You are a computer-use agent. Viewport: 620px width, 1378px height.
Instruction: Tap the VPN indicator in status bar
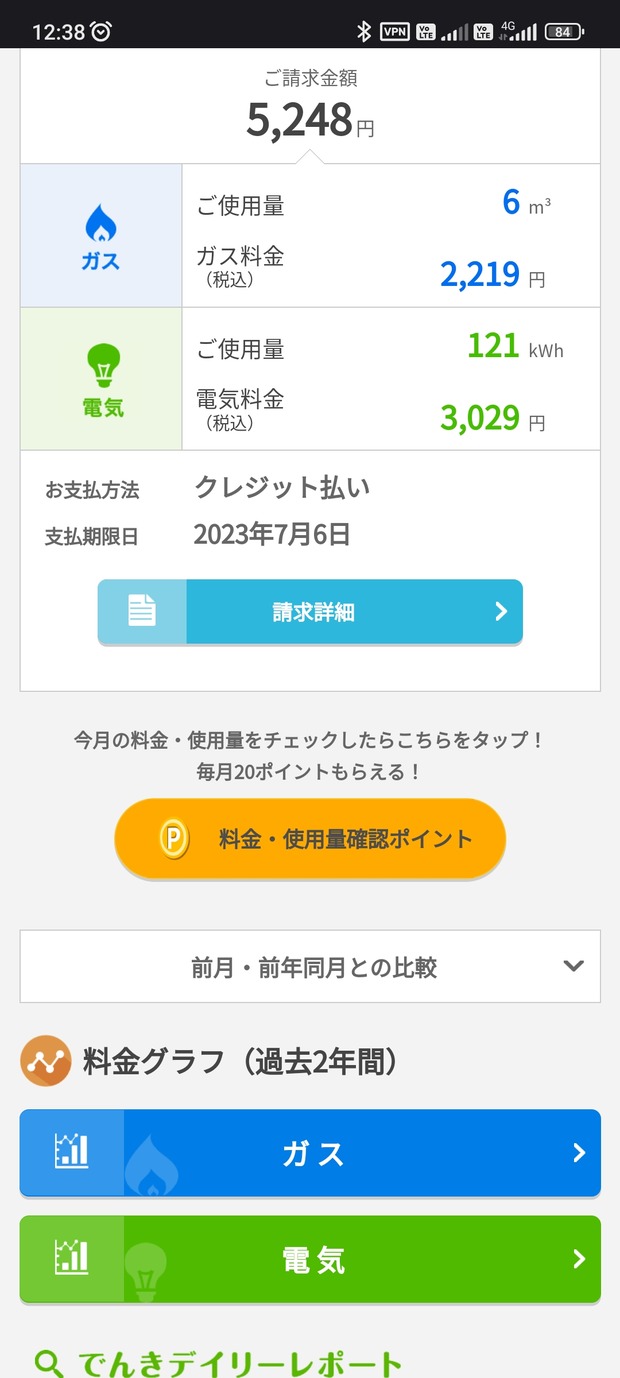(395, 32)
